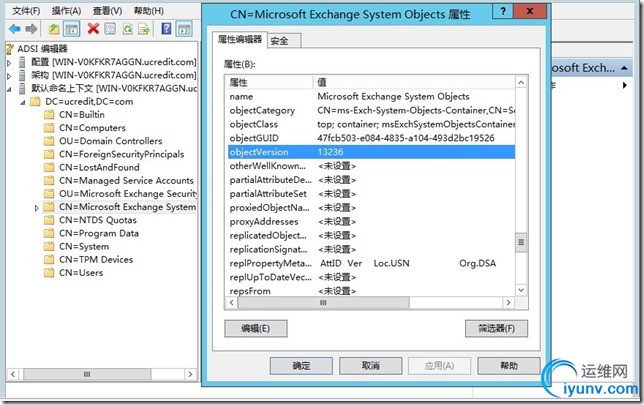Collapse the DC=ucredit,DC=com node arrow
644x405 pixels.
(x=23, y=102)
